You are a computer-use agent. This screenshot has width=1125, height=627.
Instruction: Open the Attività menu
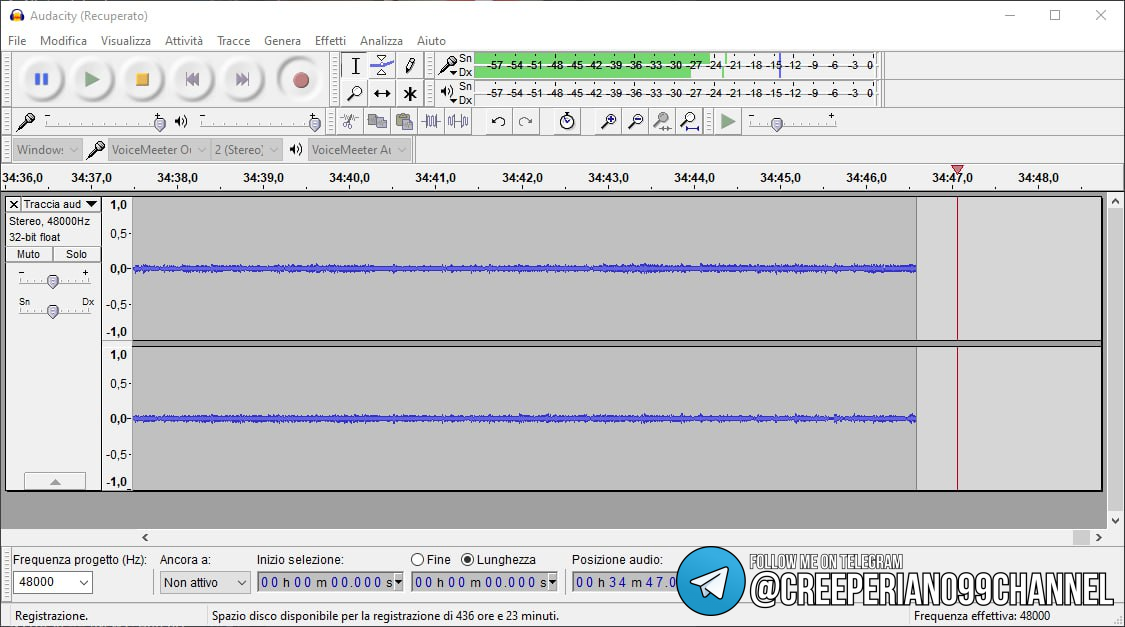[184, 41]
